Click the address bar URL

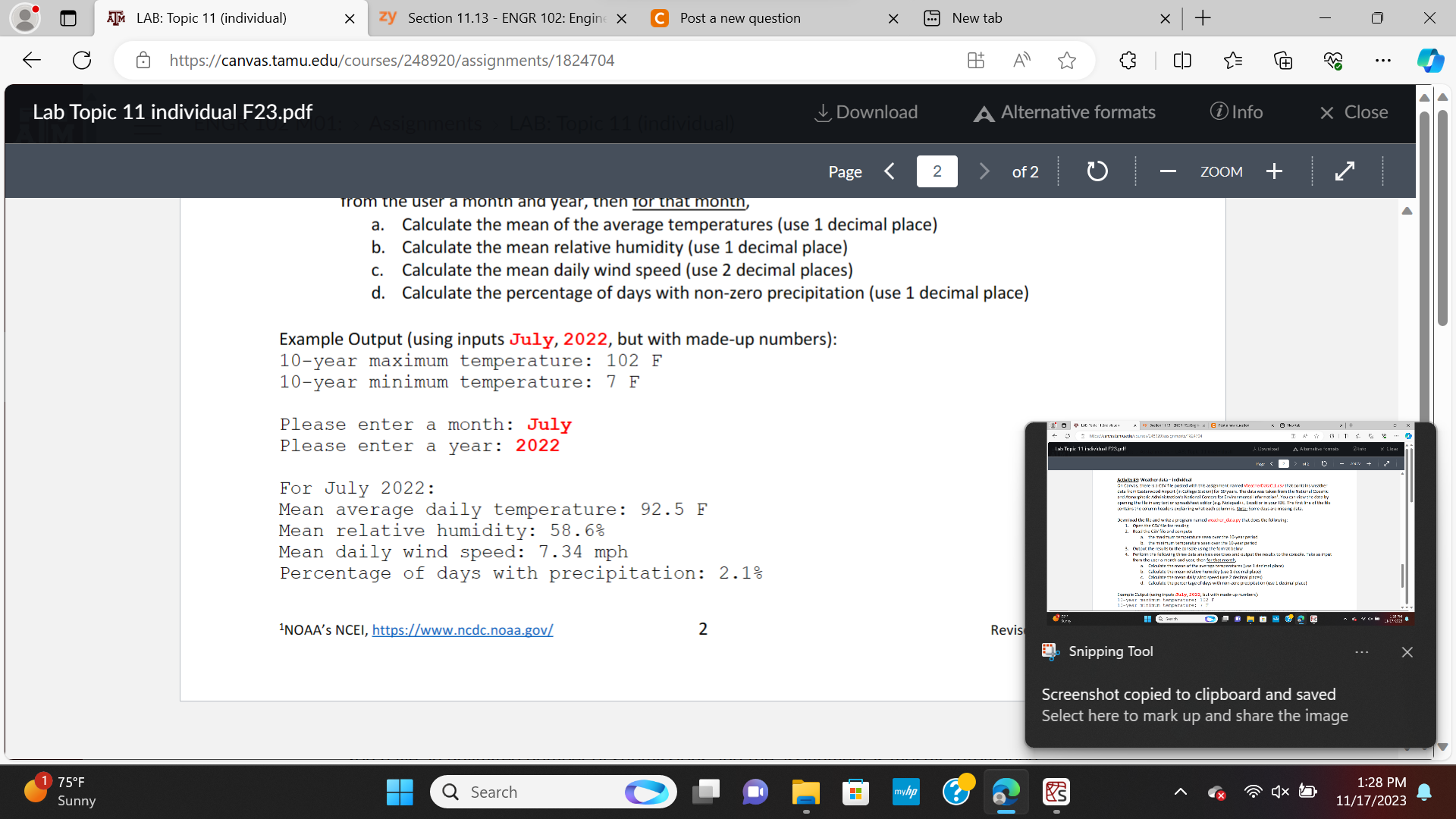pos(391,61)
